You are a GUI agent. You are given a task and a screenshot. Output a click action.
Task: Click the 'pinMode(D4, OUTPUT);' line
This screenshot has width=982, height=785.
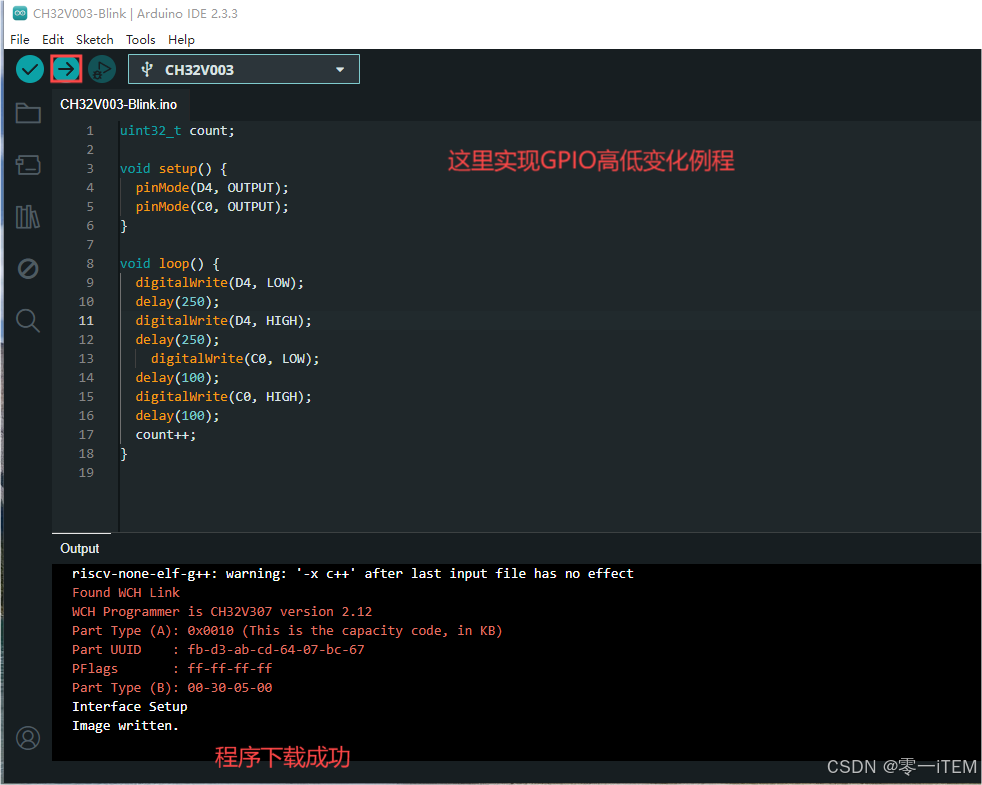[212, 188]
